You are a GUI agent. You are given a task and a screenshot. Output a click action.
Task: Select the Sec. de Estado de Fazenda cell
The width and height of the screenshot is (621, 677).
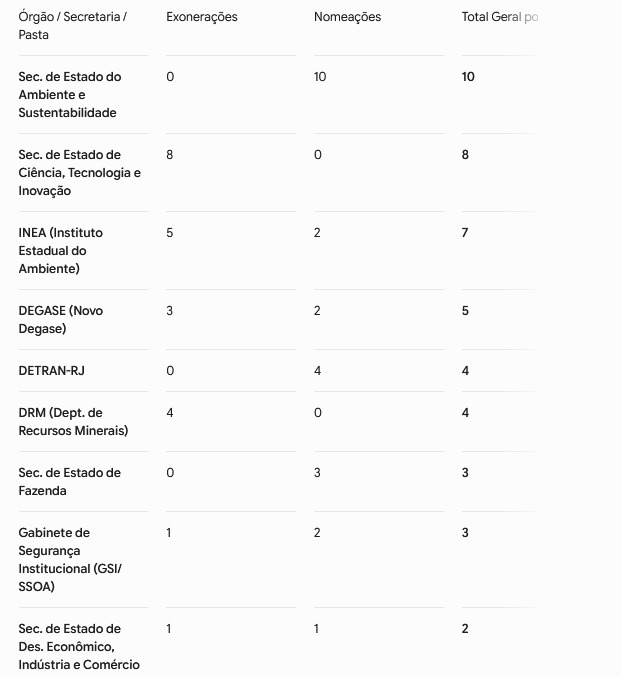[70, 481]
